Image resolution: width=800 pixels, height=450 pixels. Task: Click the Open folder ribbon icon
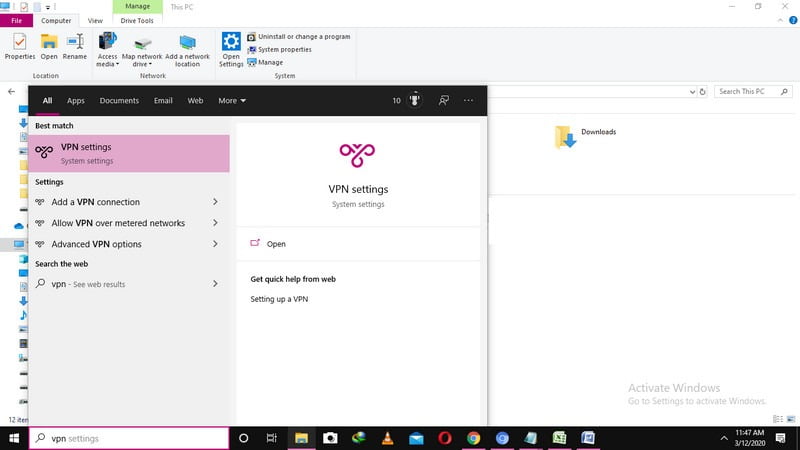[x=49, y=46]
